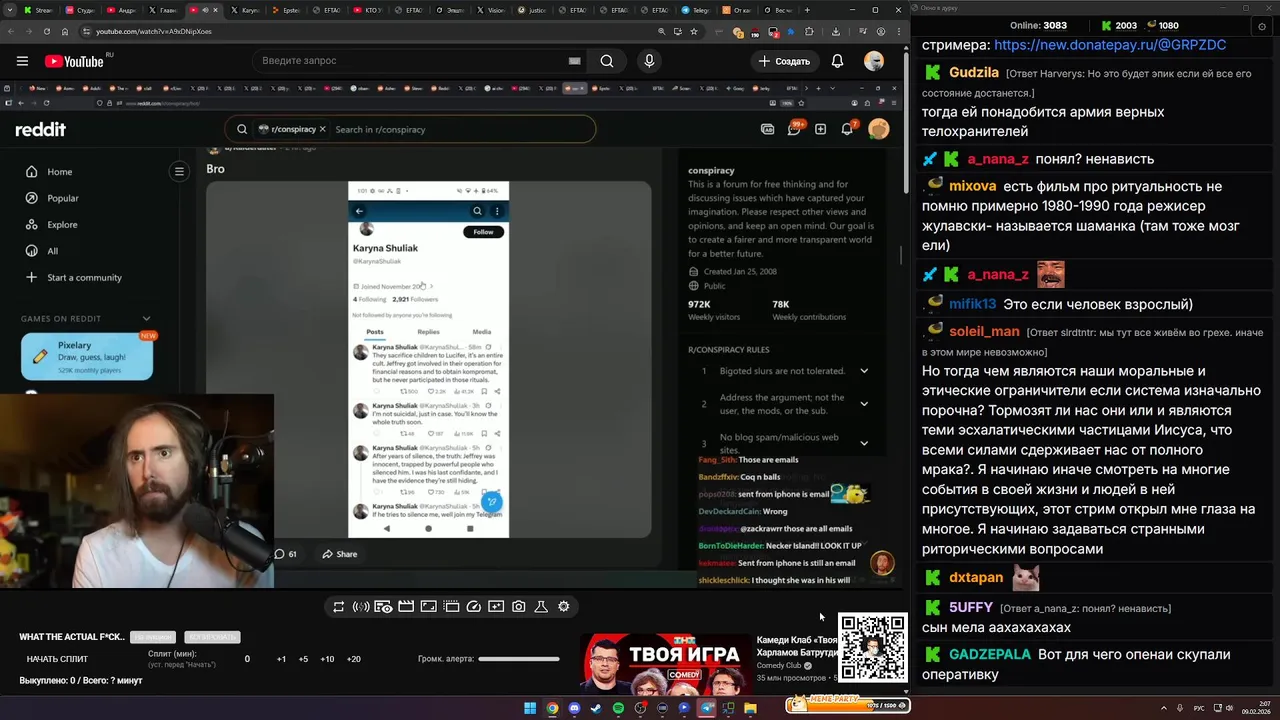Go to the YouTube home logo

coord(74,61)
